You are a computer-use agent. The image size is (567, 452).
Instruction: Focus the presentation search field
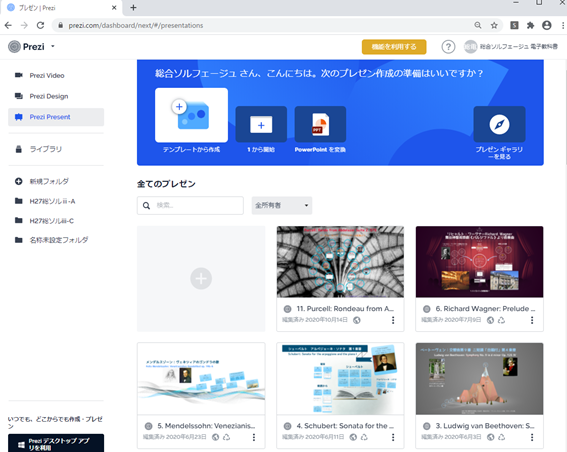coord(190,205)
